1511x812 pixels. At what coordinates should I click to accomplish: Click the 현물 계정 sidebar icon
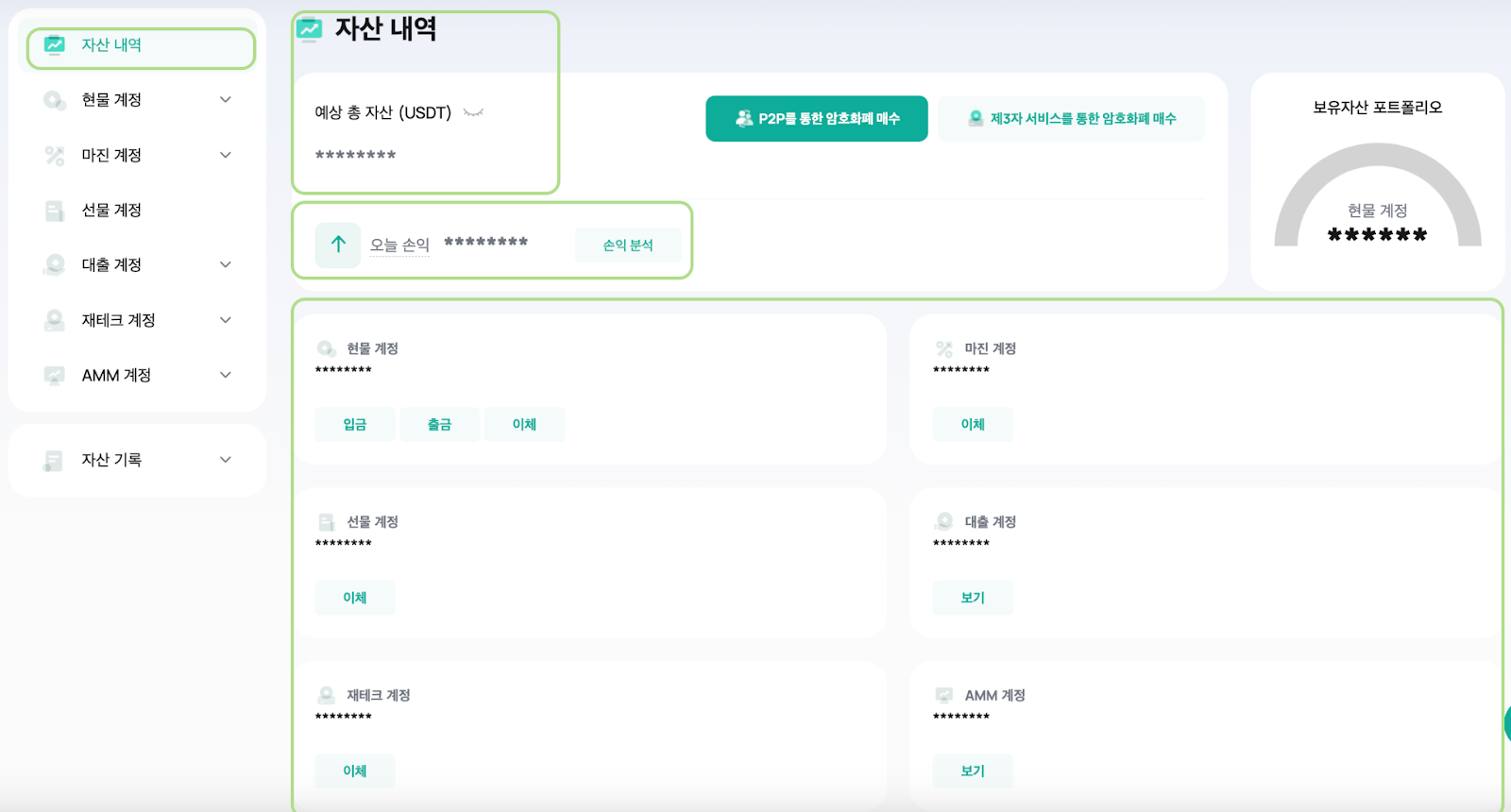[55, 100]
